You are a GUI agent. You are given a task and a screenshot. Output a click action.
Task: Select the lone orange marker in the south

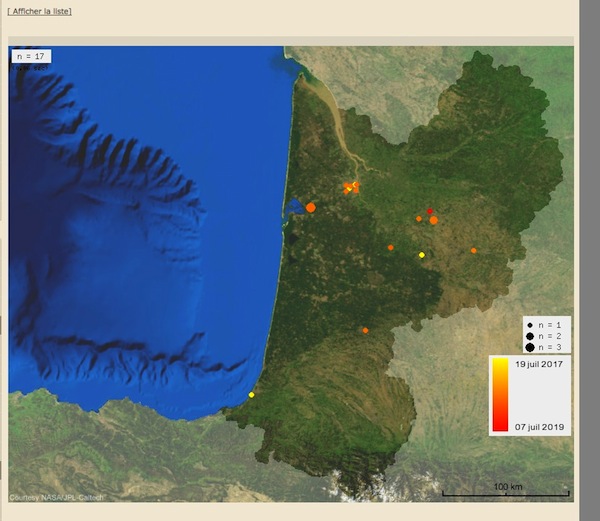tap(365, 330)
